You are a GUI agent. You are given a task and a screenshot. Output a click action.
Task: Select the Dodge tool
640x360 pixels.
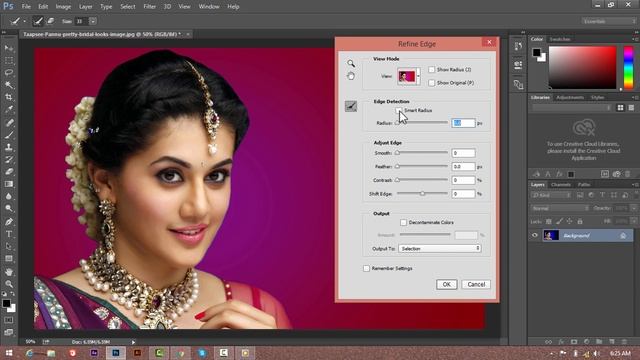tap(9, 208)
